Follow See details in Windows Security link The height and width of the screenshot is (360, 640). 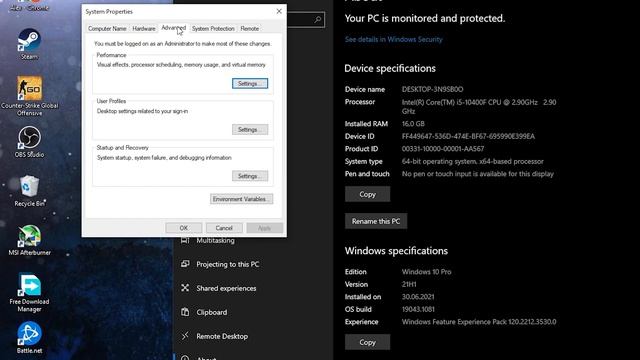click(393, 39)
